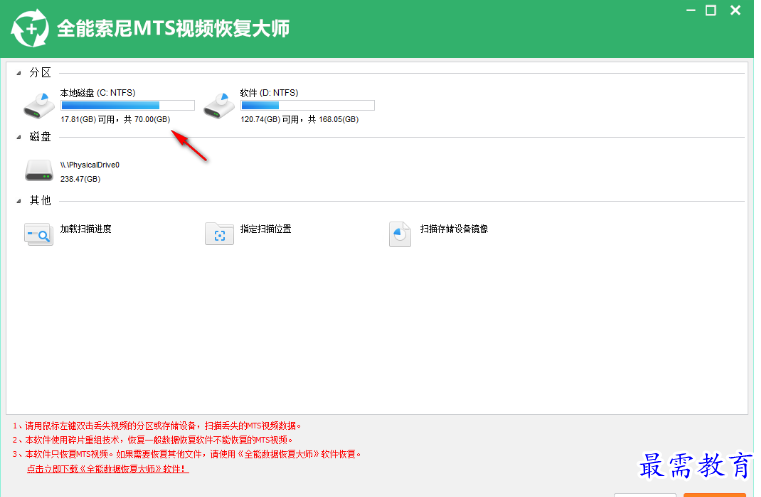Viewport: 761px width, 497px height.
Task: Select the 指定扫描位置 label
Action: (x=266, y=229)
